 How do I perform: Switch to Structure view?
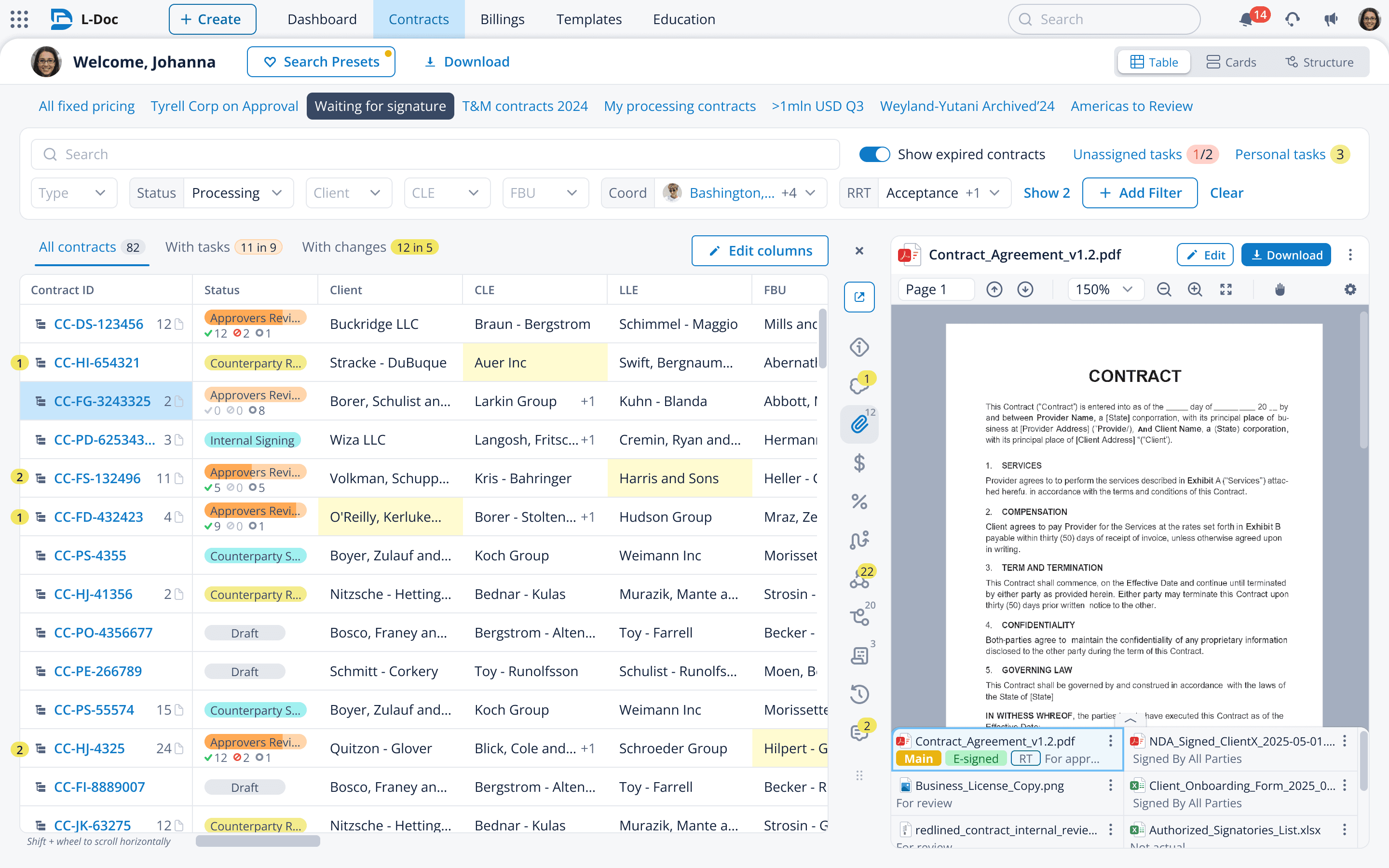pos(1319,62)
